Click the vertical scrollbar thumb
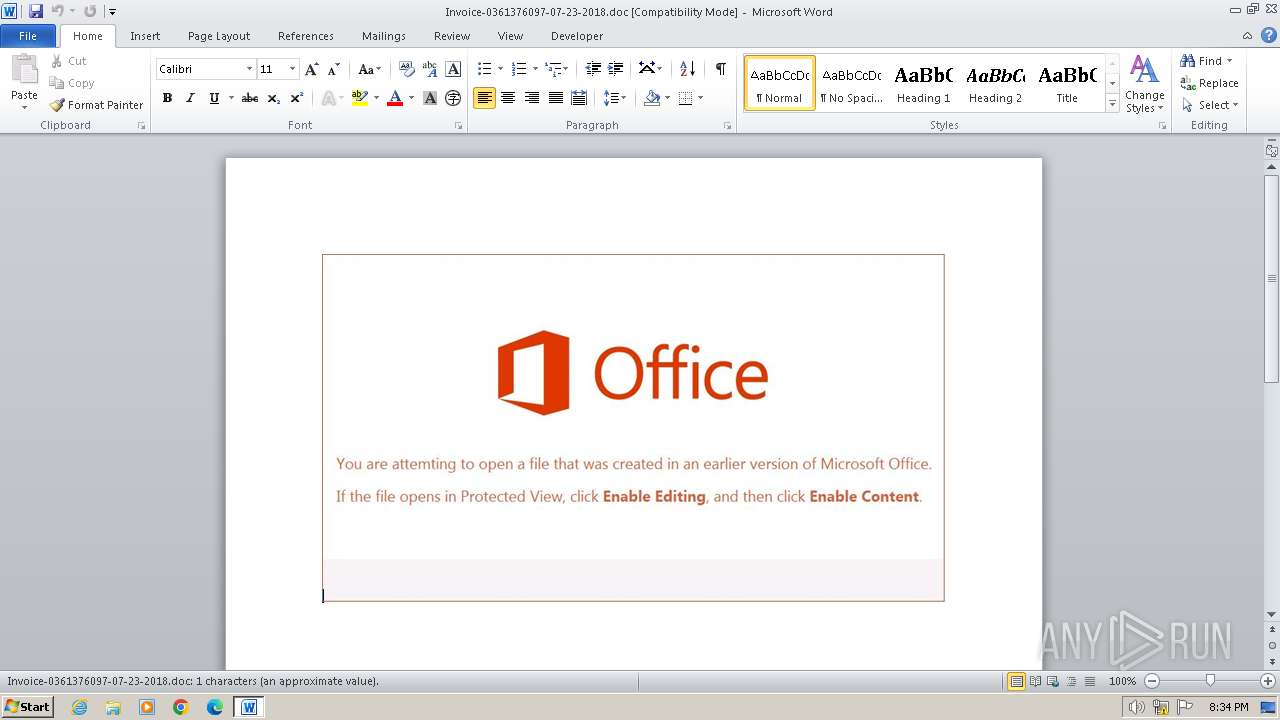Viewport: 1280px width, 720px height. [1272, 278]
